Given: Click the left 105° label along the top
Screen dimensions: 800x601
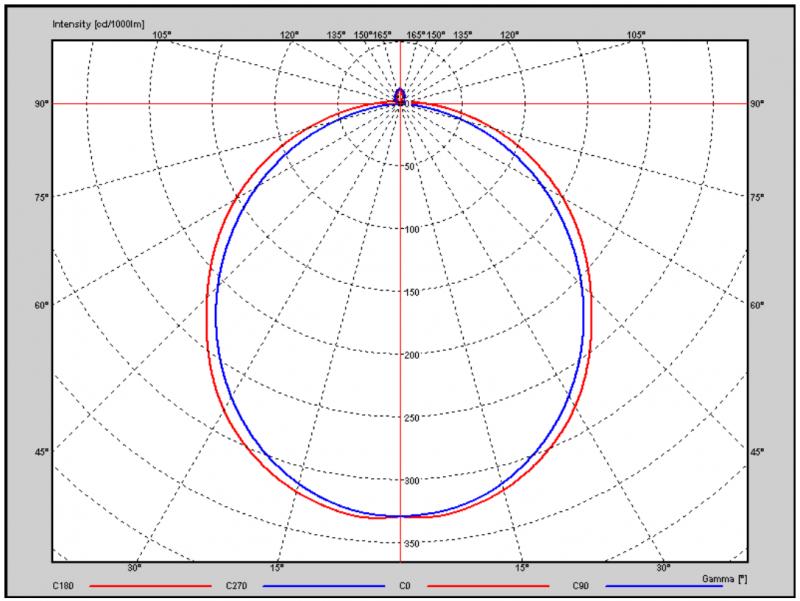Looking at the screenshot, I should (x=162, y=35).
